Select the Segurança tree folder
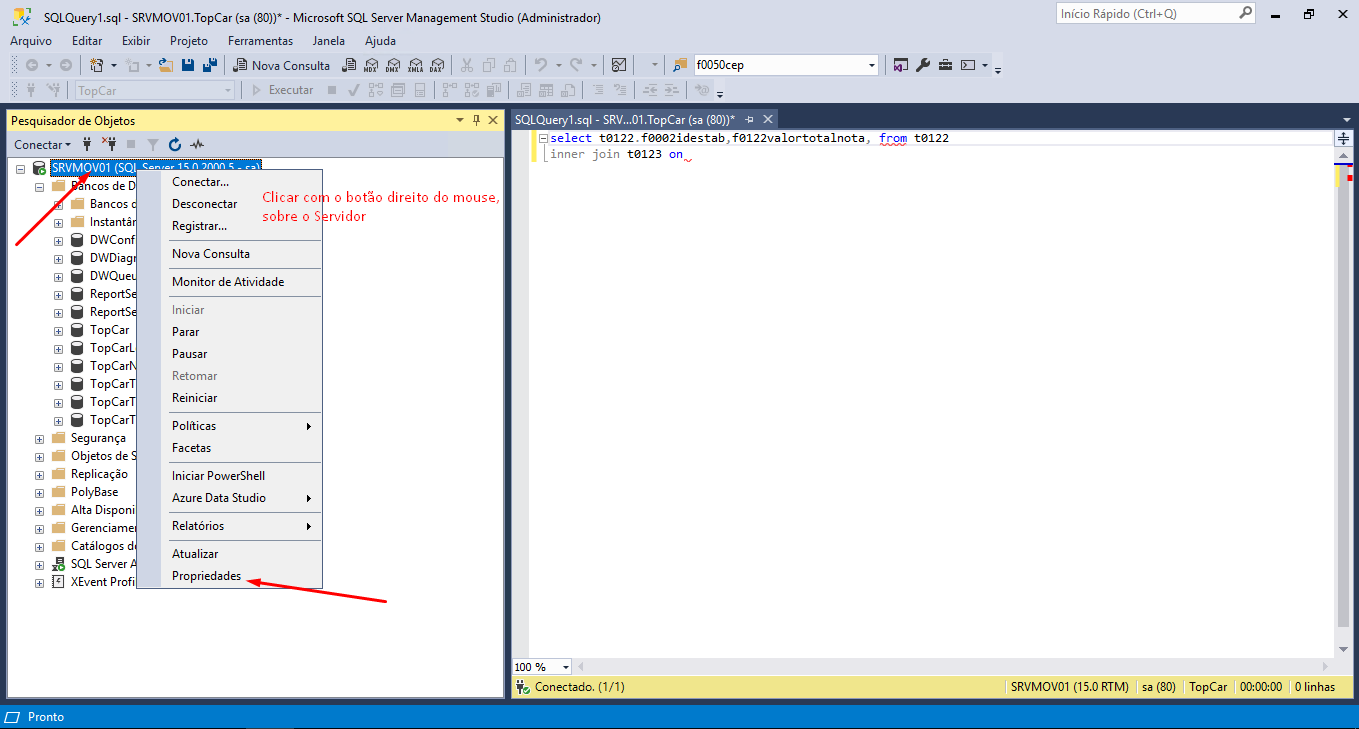 (x=98, y=438)
